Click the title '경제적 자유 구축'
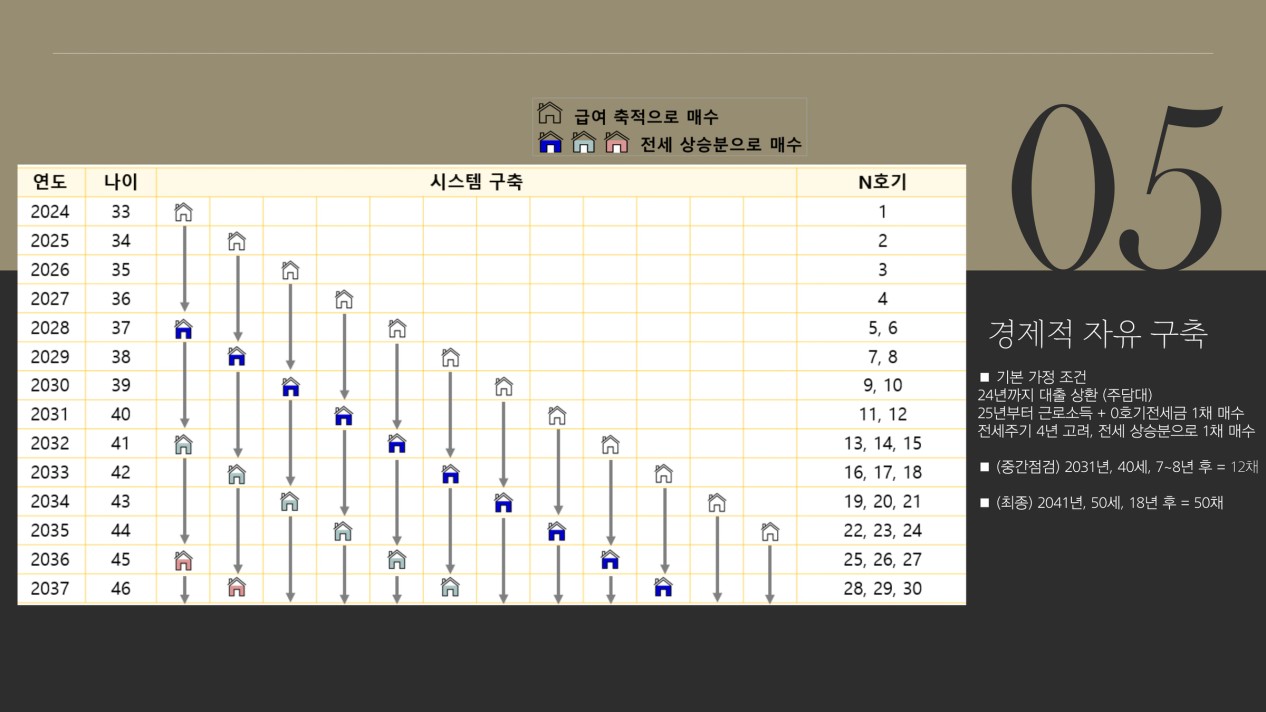 (1097, 333)
